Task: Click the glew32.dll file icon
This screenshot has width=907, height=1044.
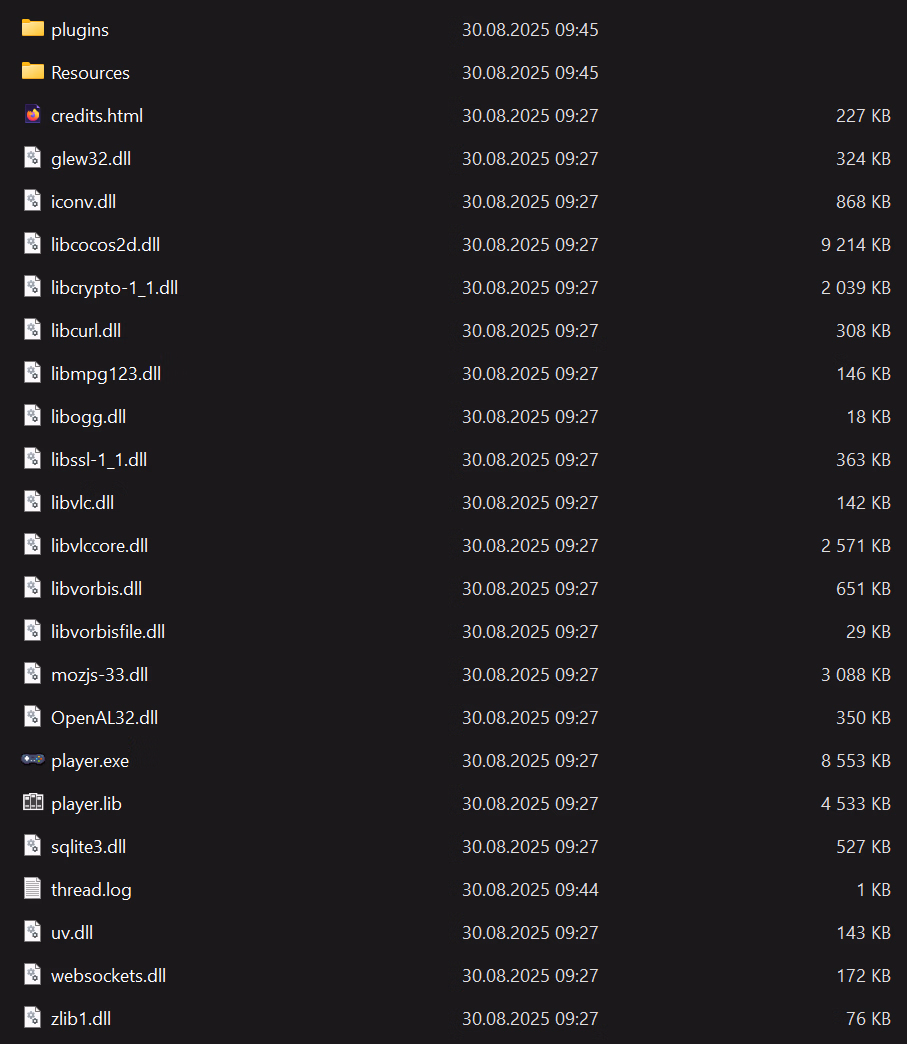Action: [33, 158]
